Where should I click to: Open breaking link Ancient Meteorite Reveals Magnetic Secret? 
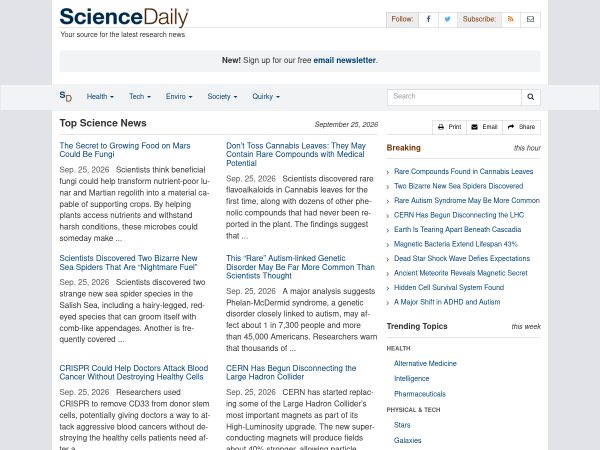coord(461,273)
